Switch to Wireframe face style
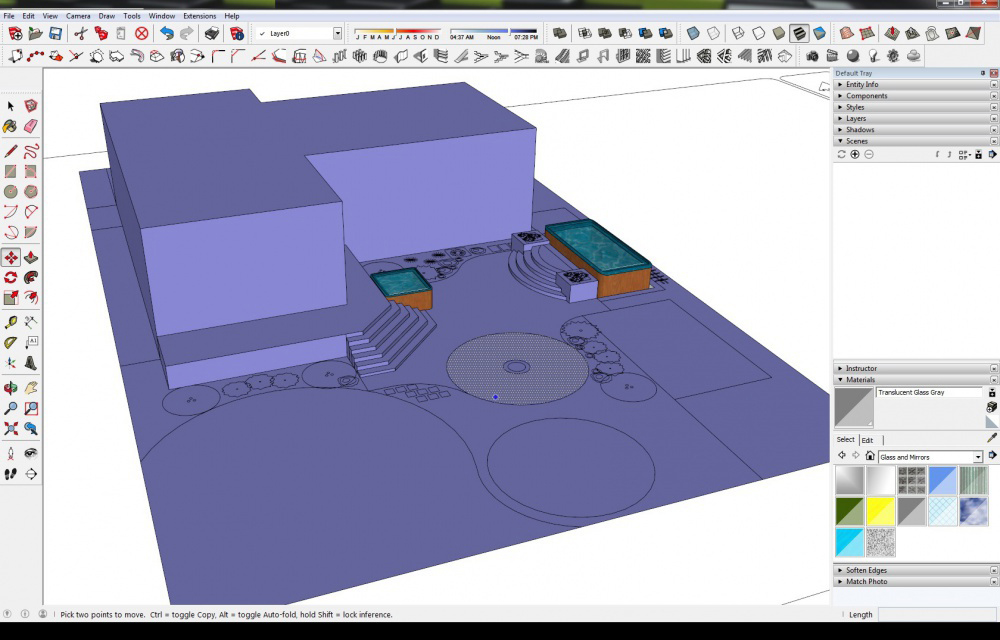1000x640 pixels. tap(739, 33)
